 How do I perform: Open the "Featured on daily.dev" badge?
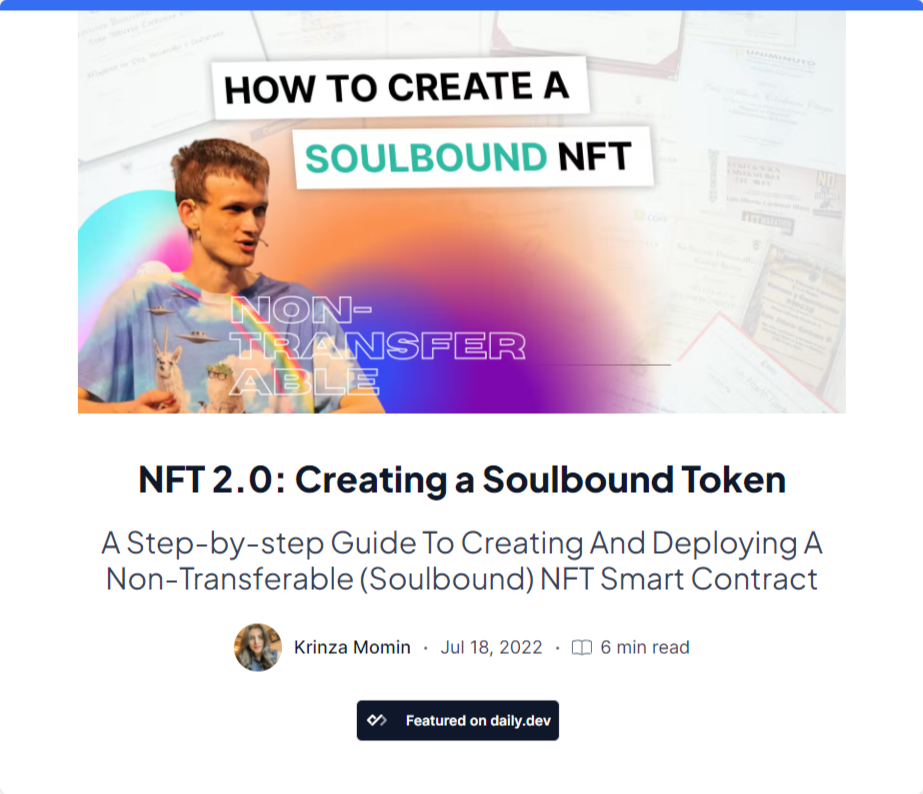(458, 720)
